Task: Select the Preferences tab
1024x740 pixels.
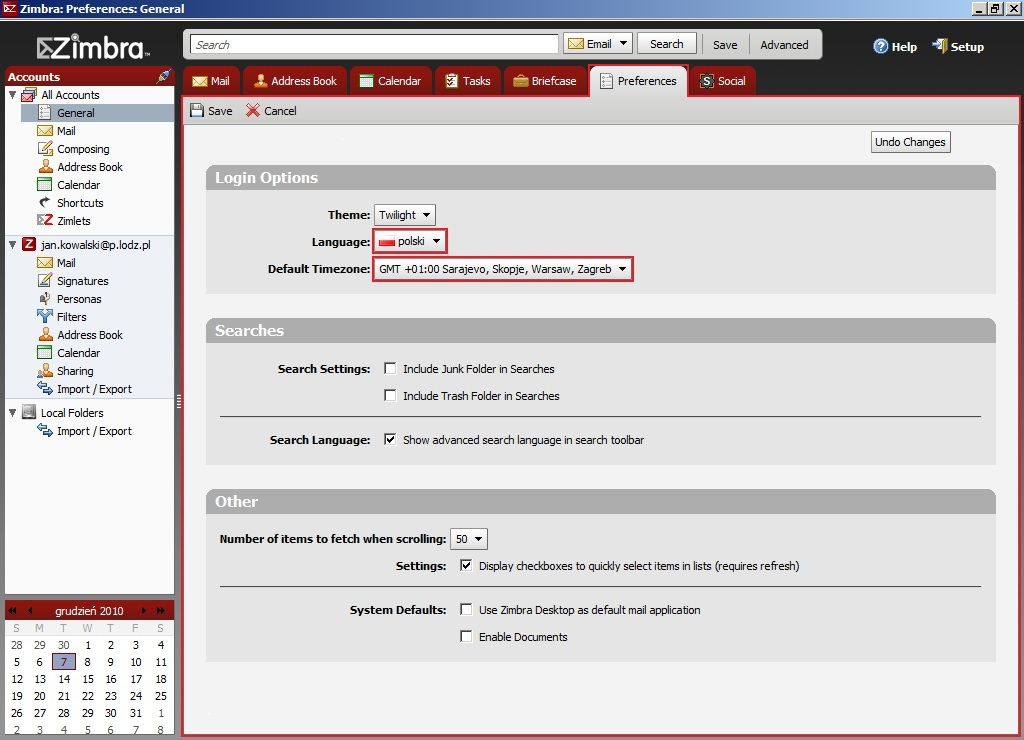Action: point(638,81)
